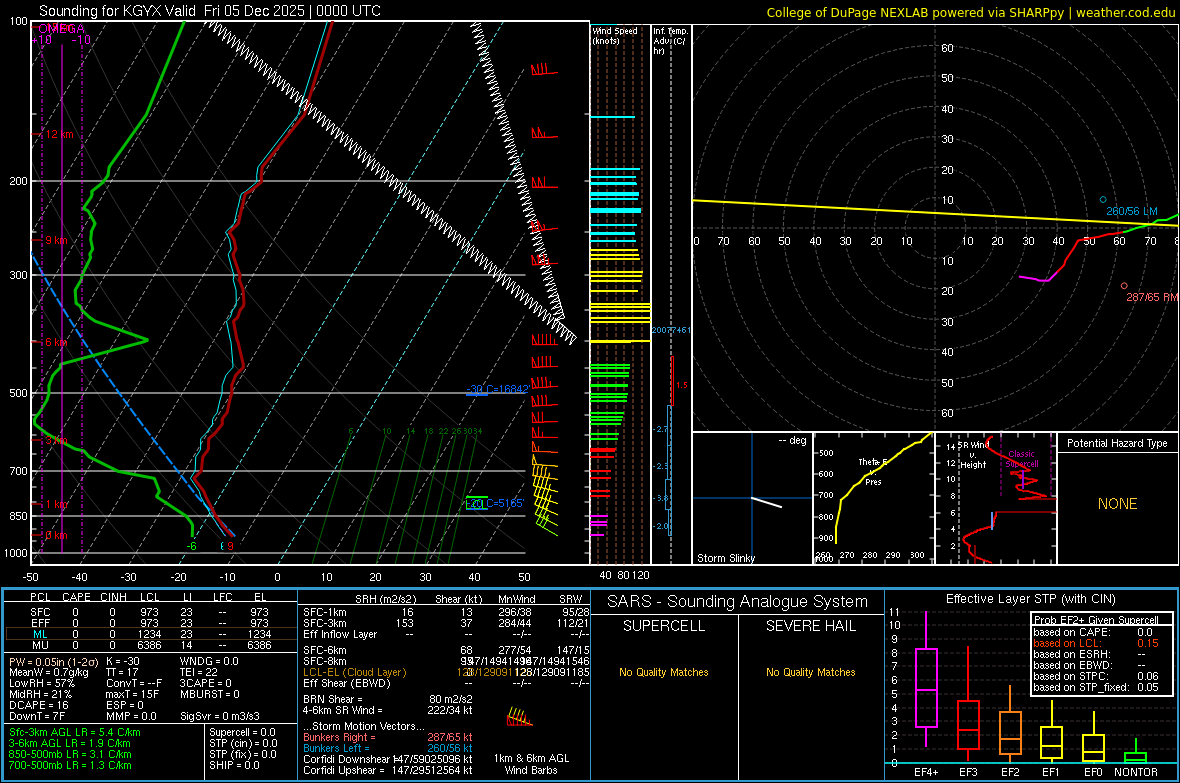Click the 850 mb pressure label
The image size is (1180, 783).
(x=18, y=516)
